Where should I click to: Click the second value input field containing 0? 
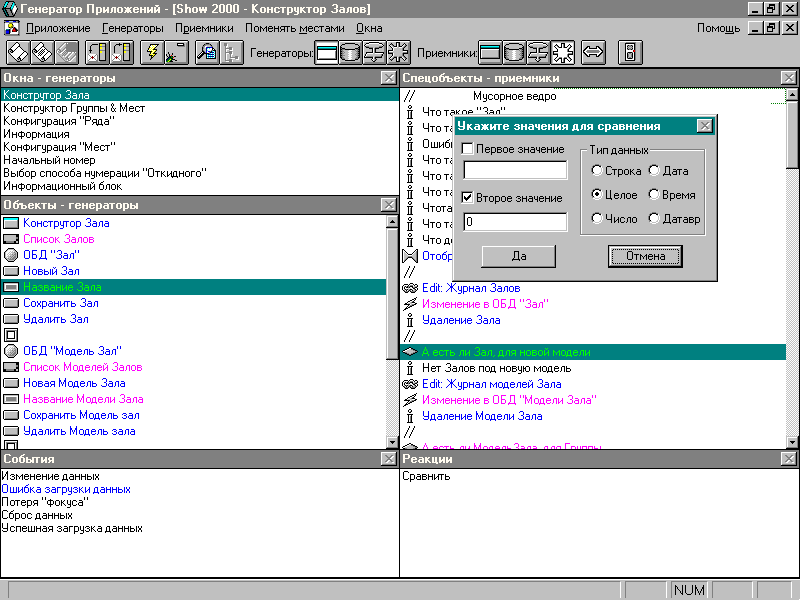515,221
